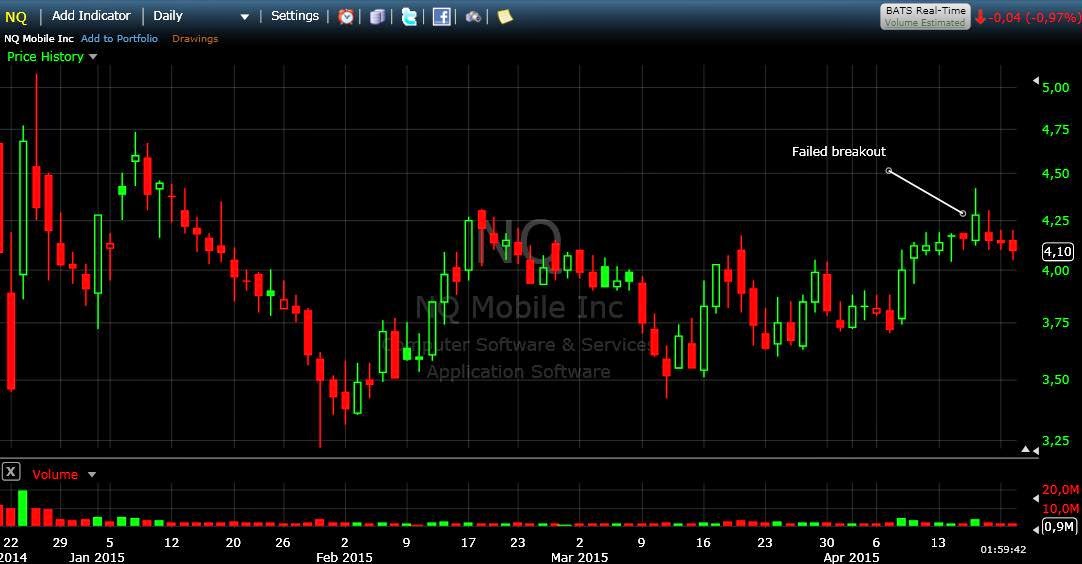
Task: Click the stacked database icon
Action: point(377,17)
